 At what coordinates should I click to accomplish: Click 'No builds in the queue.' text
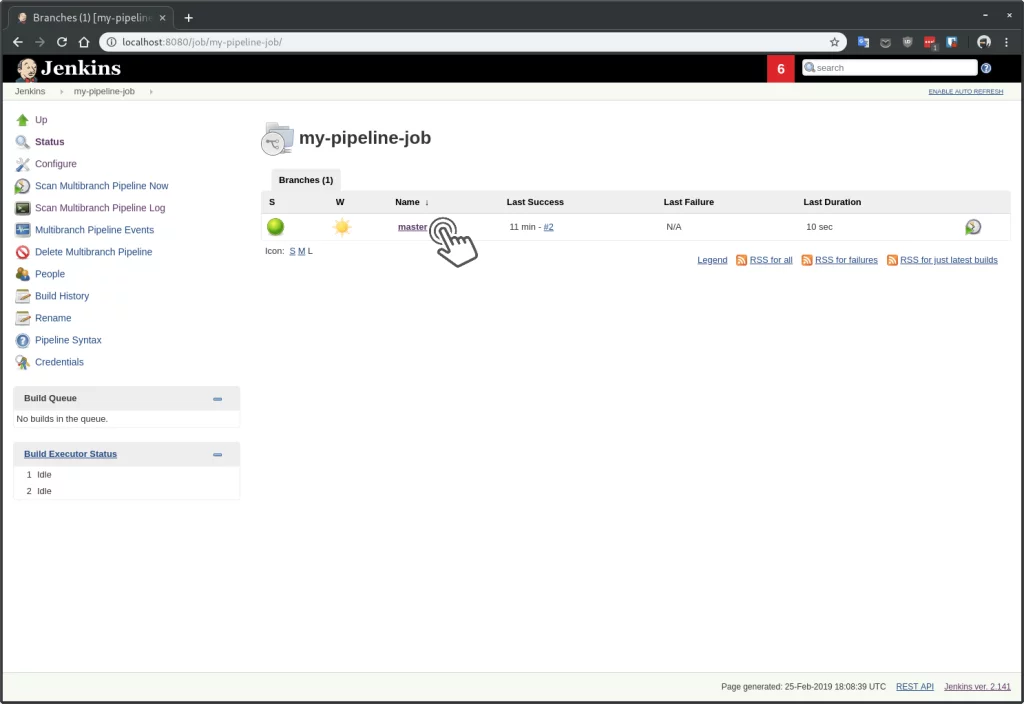click(x=62, y=419)
